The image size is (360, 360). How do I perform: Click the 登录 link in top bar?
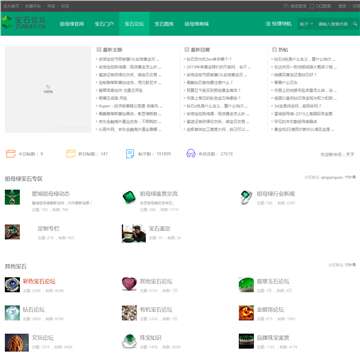click(x=342, y=6)
